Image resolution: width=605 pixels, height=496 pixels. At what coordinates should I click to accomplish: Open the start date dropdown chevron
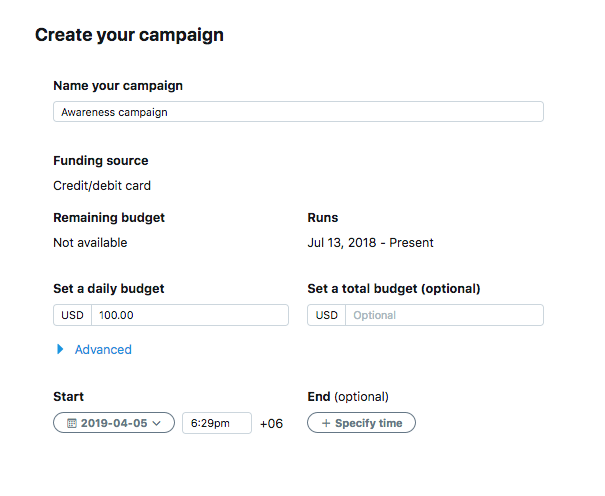pyautogui.click(x=157, y=424)
